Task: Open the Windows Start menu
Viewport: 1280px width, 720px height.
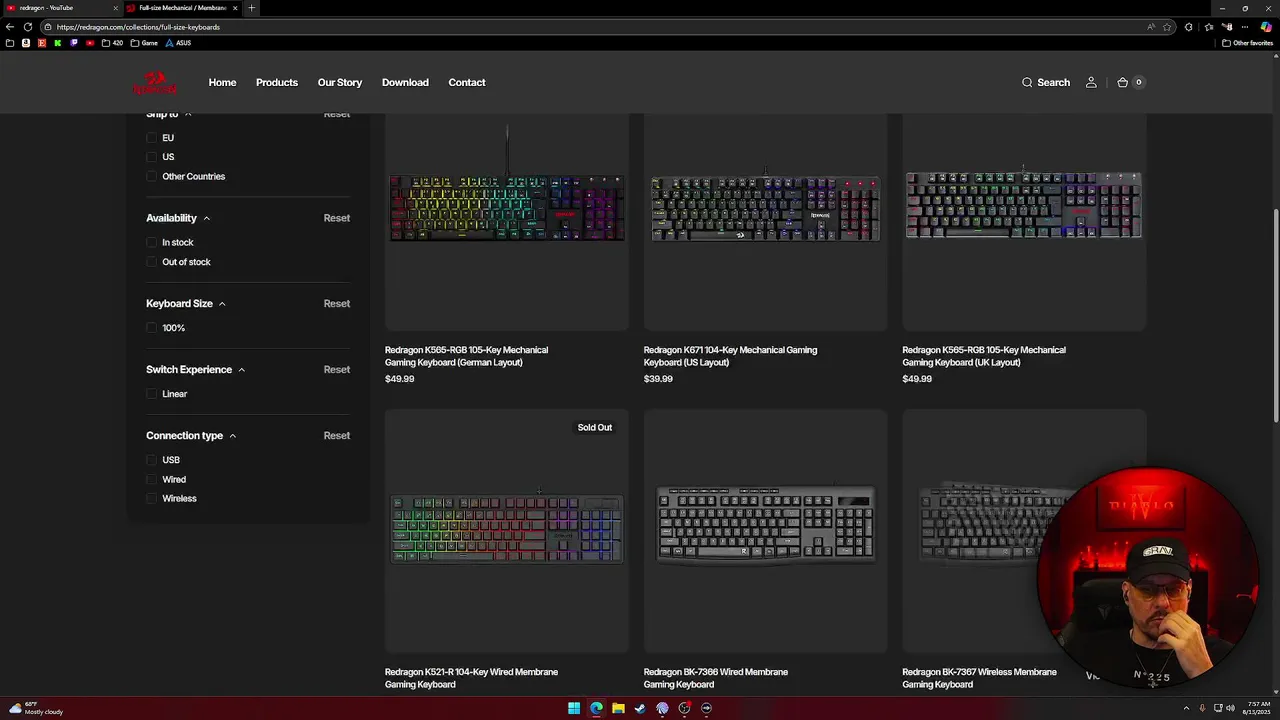Action: 574,708
